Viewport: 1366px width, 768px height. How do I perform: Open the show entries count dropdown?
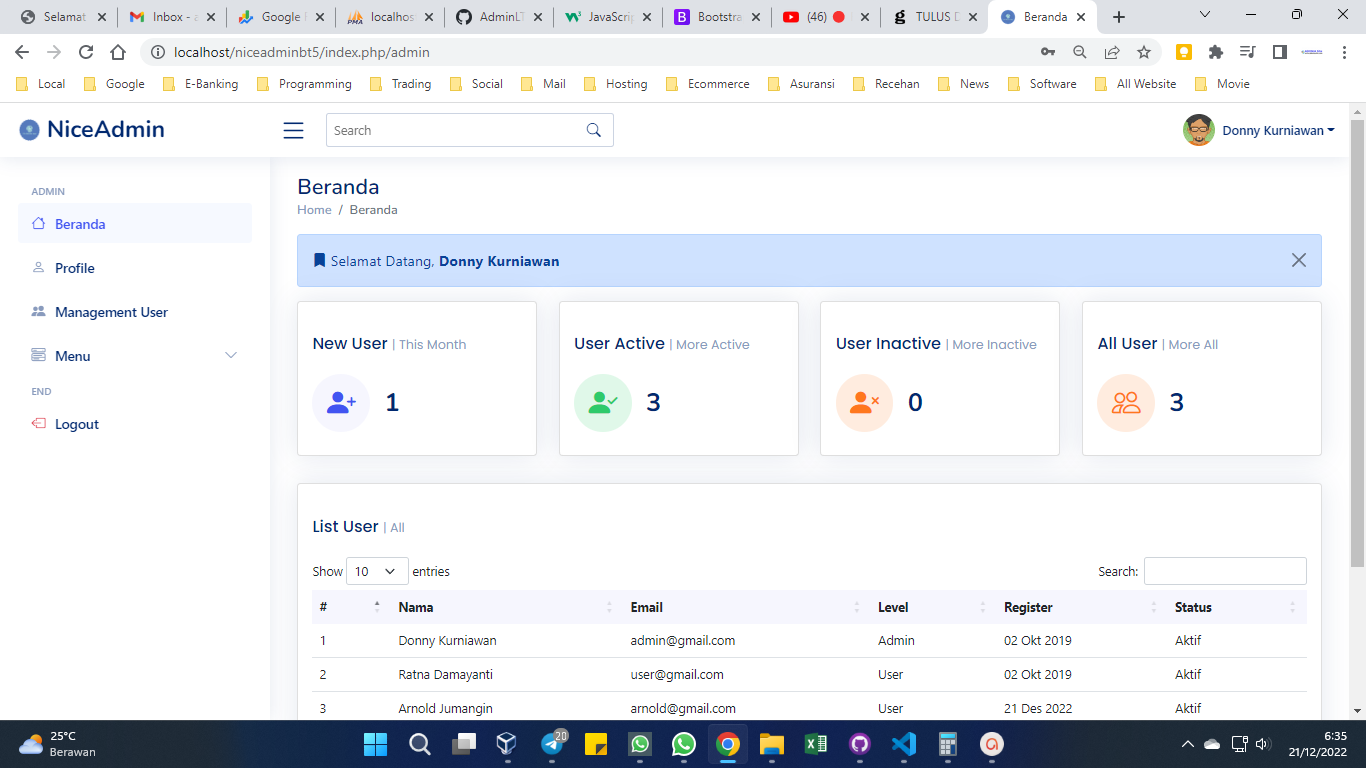click(x=377, y=572)
